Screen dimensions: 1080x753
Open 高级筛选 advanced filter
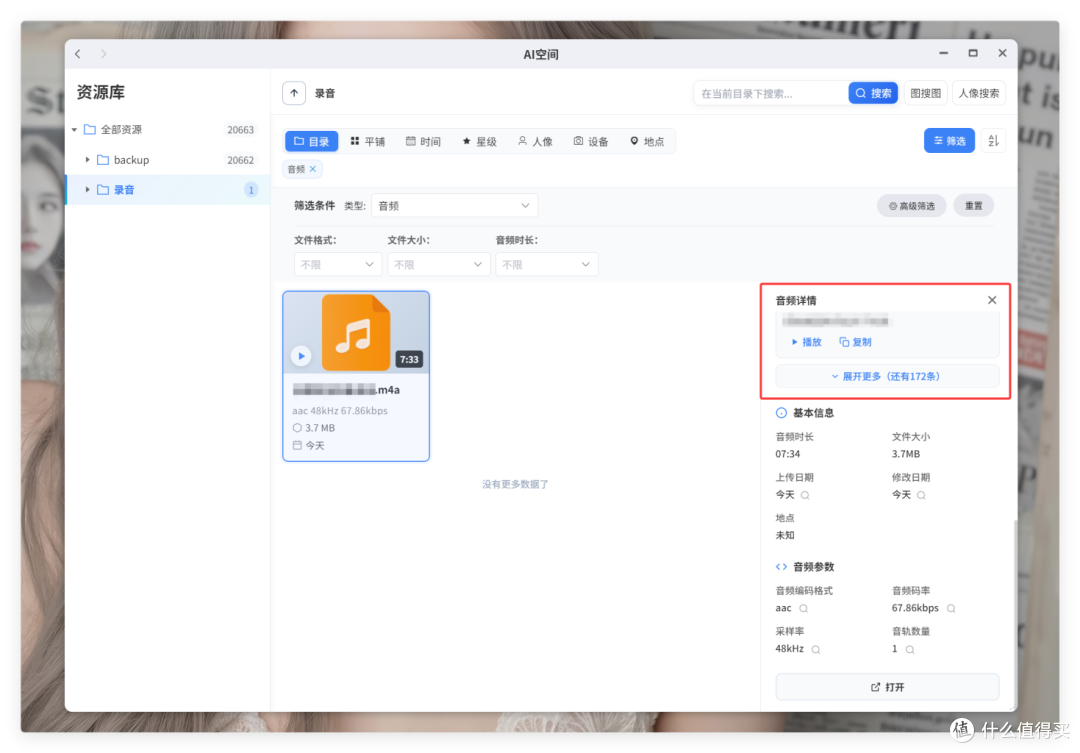pos(911,206)
